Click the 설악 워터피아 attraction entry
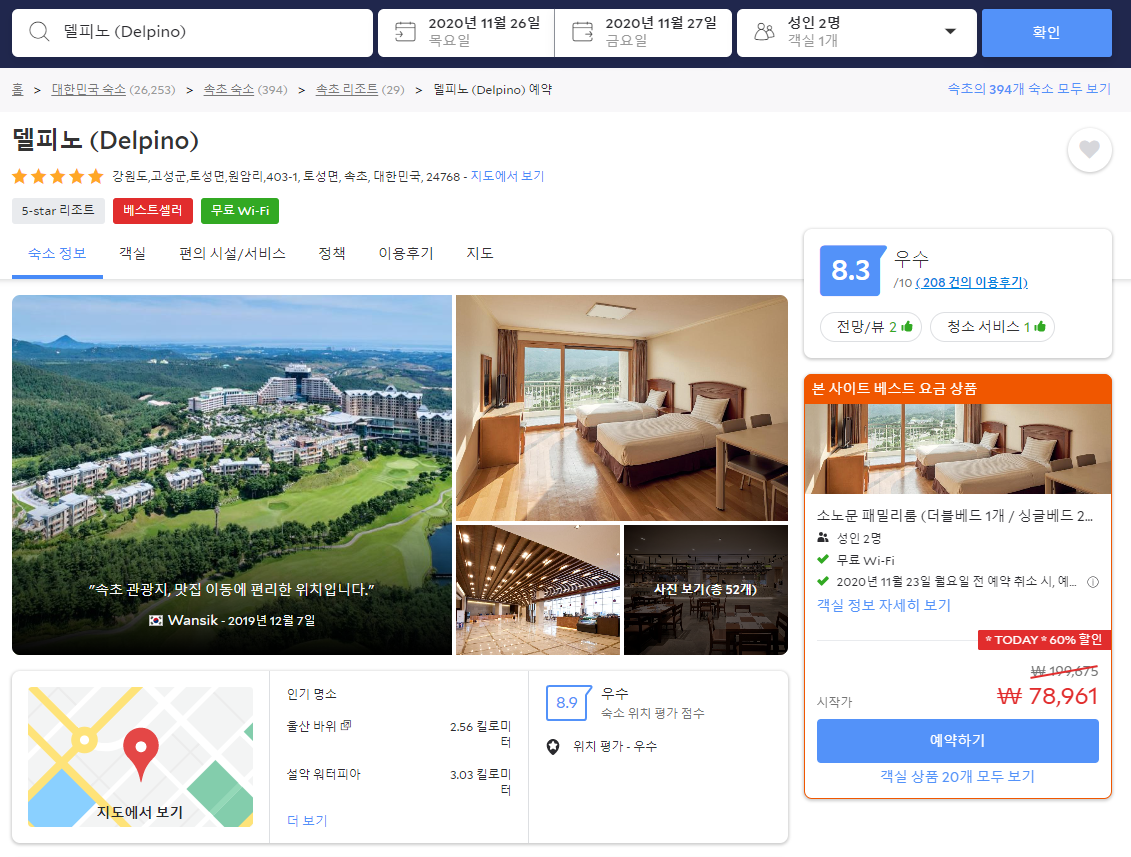 click(x=323, y=774)
